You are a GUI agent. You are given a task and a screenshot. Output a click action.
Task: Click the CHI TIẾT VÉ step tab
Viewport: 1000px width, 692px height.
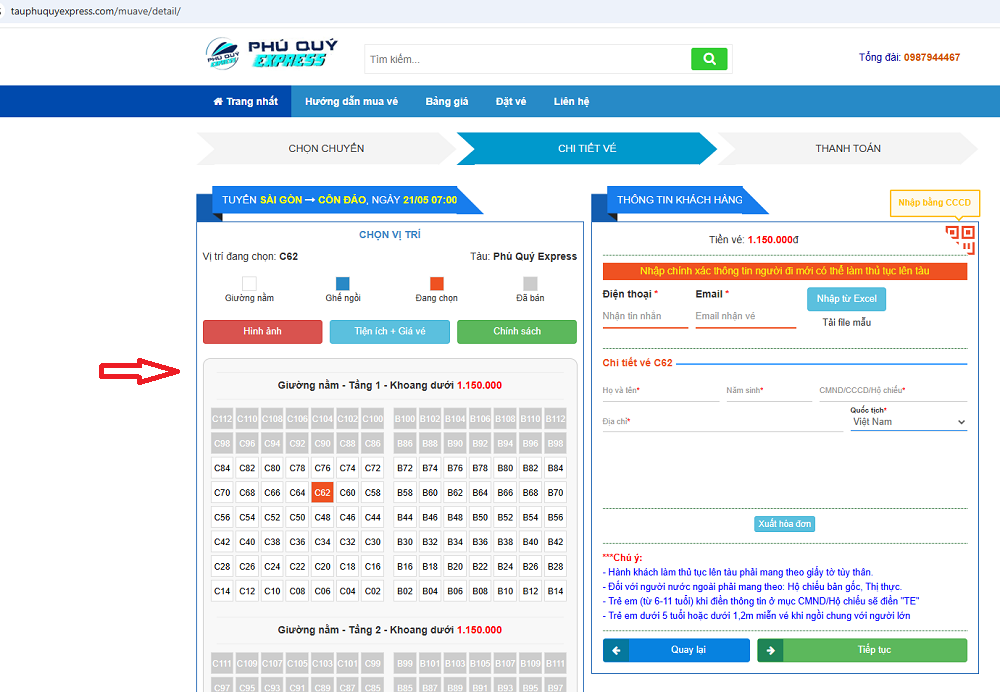(x=587, y=149)
